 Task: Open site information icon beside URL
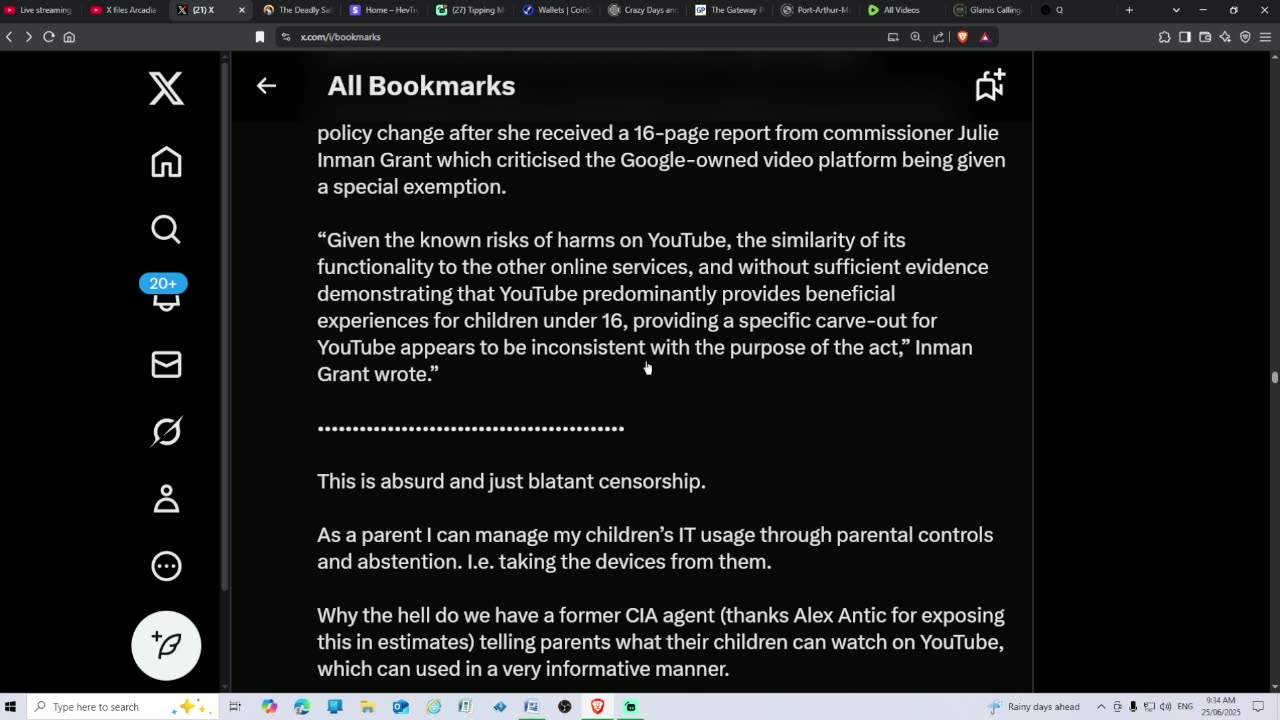[286, 37]
